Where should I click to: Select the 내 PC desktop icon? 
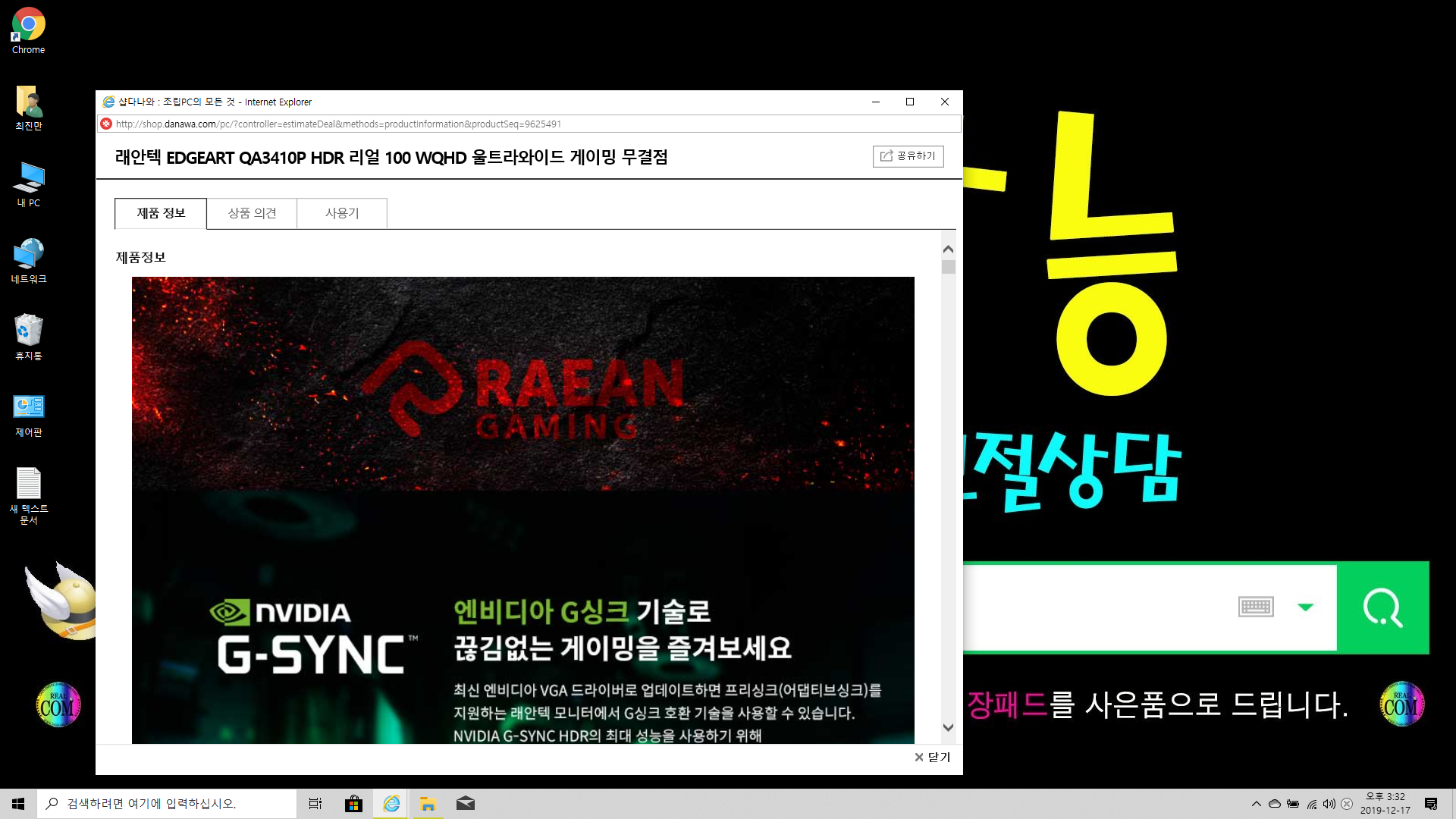click(x=28, y=185)
